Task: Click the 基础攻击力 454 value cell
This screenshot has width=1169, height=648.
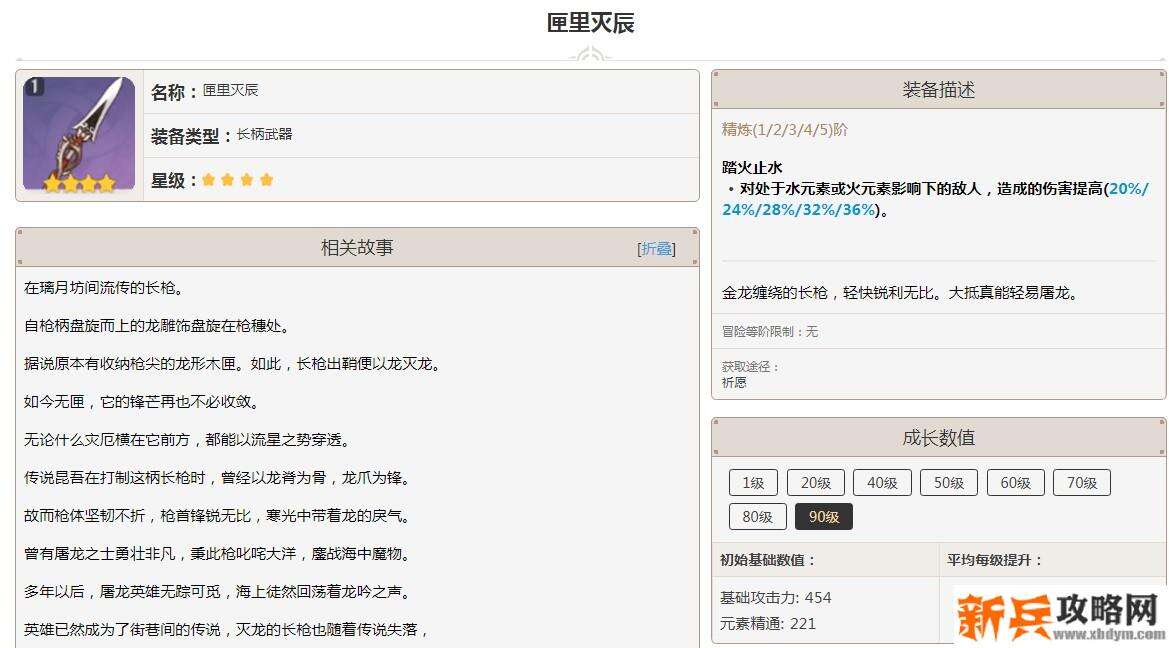Action: pyautogui.click(x=775, y=597)
